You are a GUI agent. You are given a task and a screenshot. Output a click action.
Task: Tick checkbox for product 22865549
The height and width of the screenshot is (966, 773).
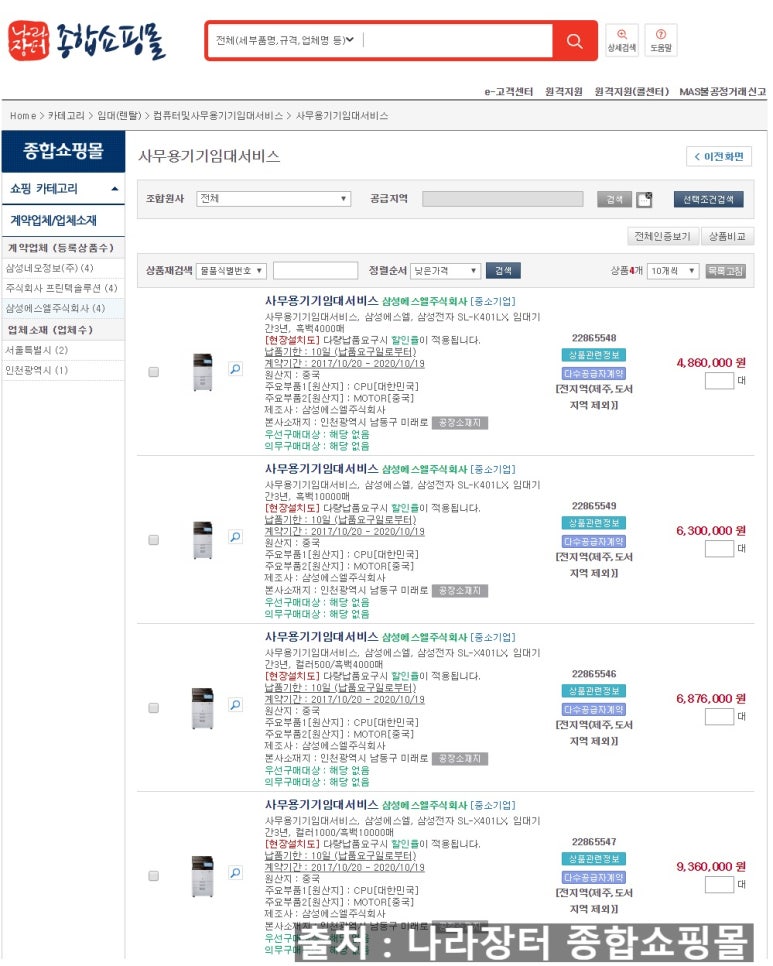point(153,540)
